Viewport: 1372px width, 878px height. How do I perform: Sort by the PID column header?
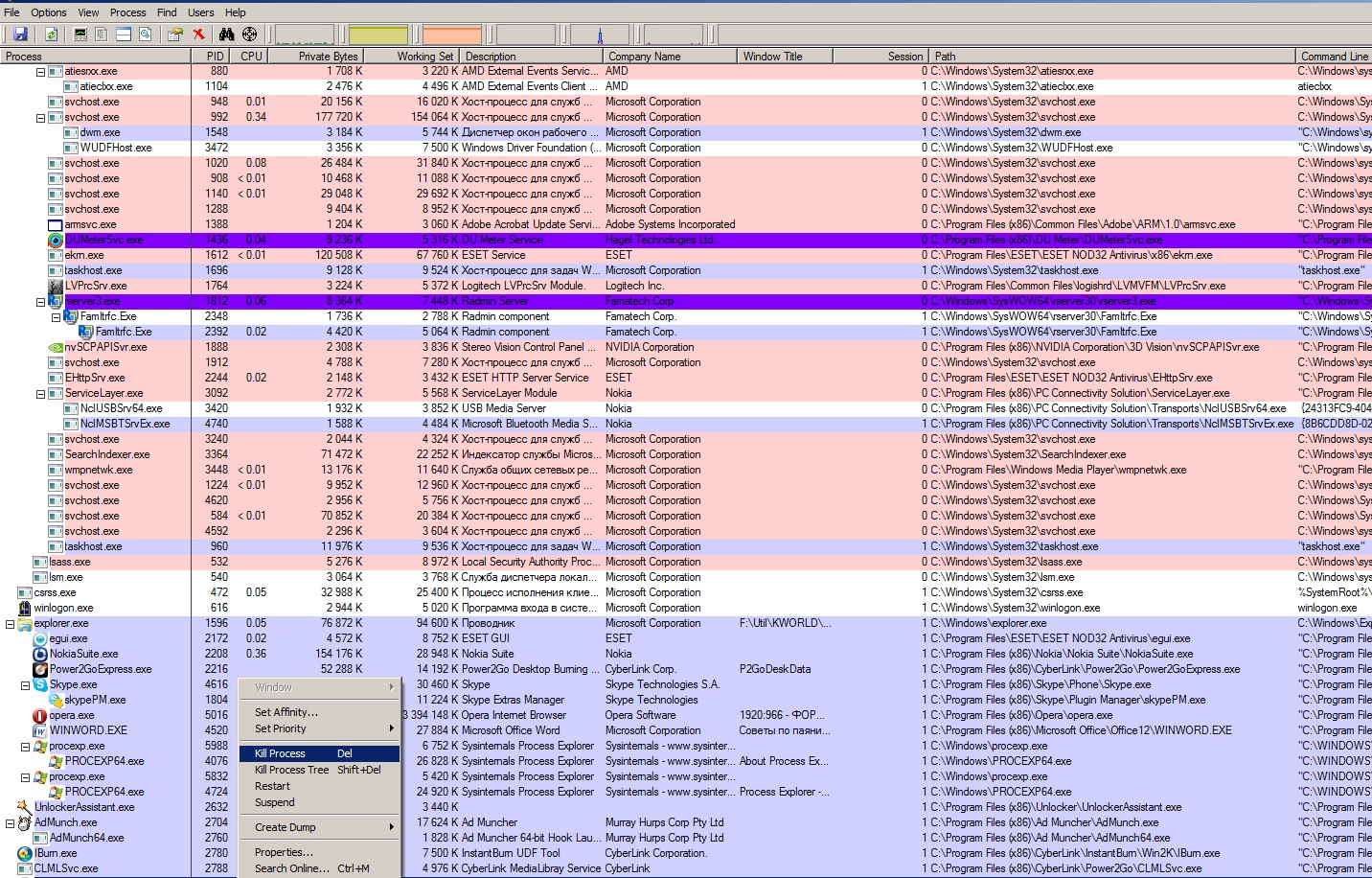click(212, 57)
